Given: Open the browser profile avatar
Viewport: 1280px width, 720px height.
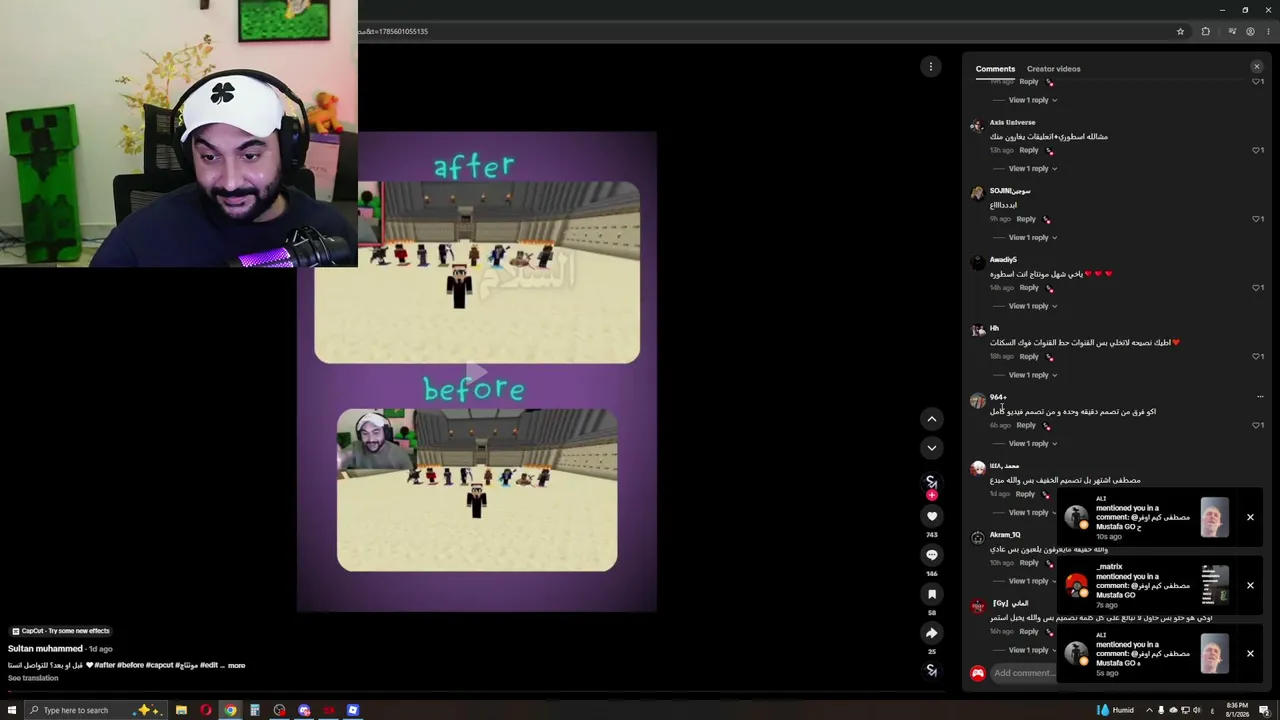Looking at the screenshot, I should [1250, 31].
